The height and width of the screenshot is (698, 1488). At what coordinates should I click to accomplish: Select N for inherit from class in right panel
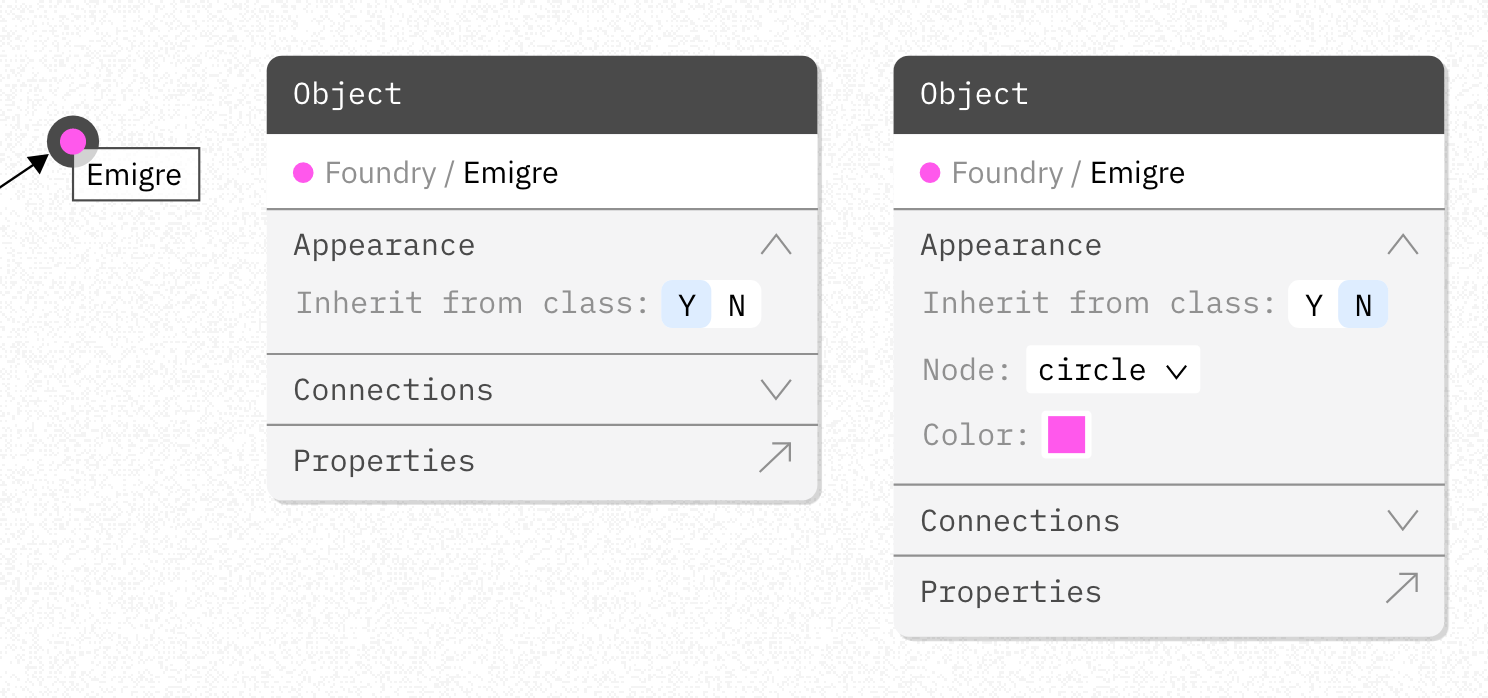1363,304
